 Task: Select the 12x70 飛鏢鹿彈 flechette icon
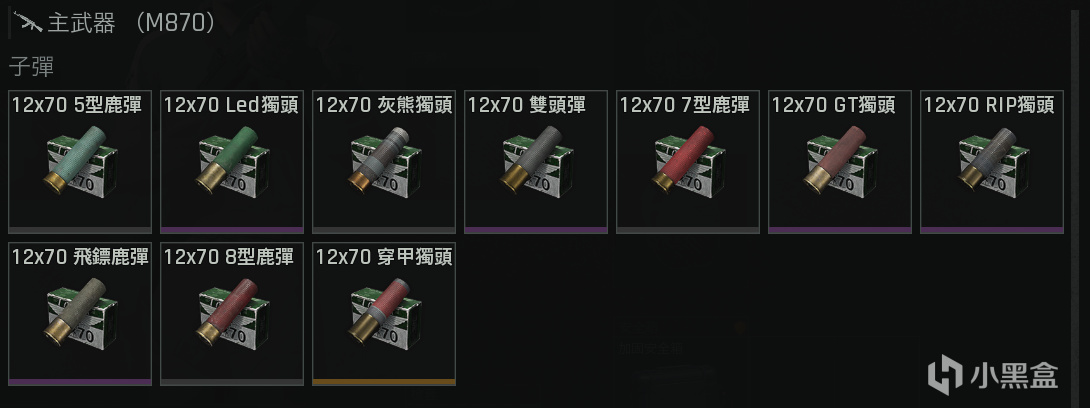(79, 313)
